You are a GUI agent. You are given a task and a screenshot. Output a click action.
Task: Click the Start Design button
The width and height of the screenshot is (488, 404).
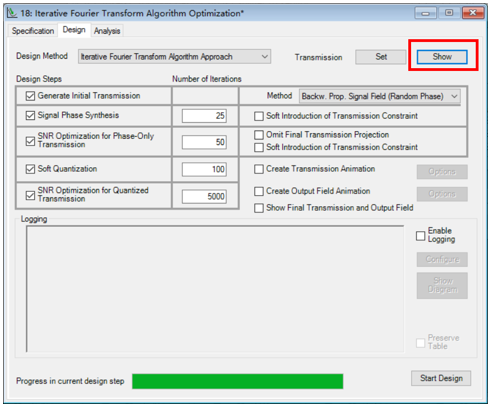tap(441, 378)
